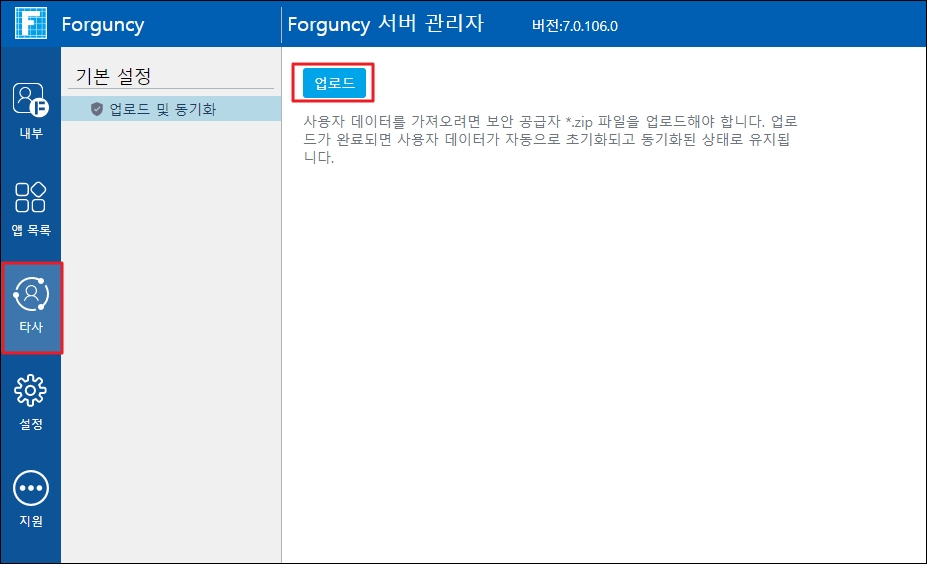The image size is (927, 564).
Task: Select the 타사 text label in sidebar
Action: [x=31, y=327]
